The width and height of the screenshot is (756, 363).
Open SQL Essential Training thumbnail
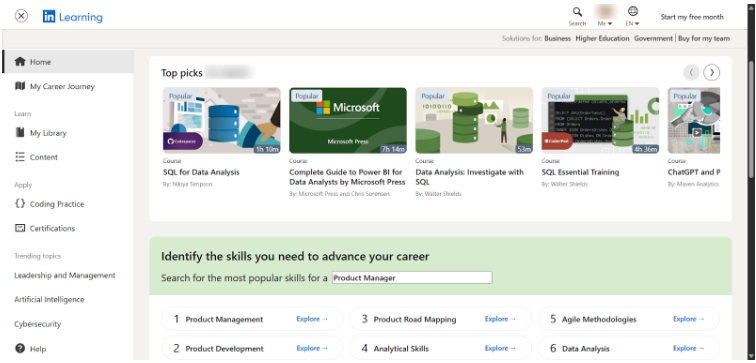pos(600,121)
